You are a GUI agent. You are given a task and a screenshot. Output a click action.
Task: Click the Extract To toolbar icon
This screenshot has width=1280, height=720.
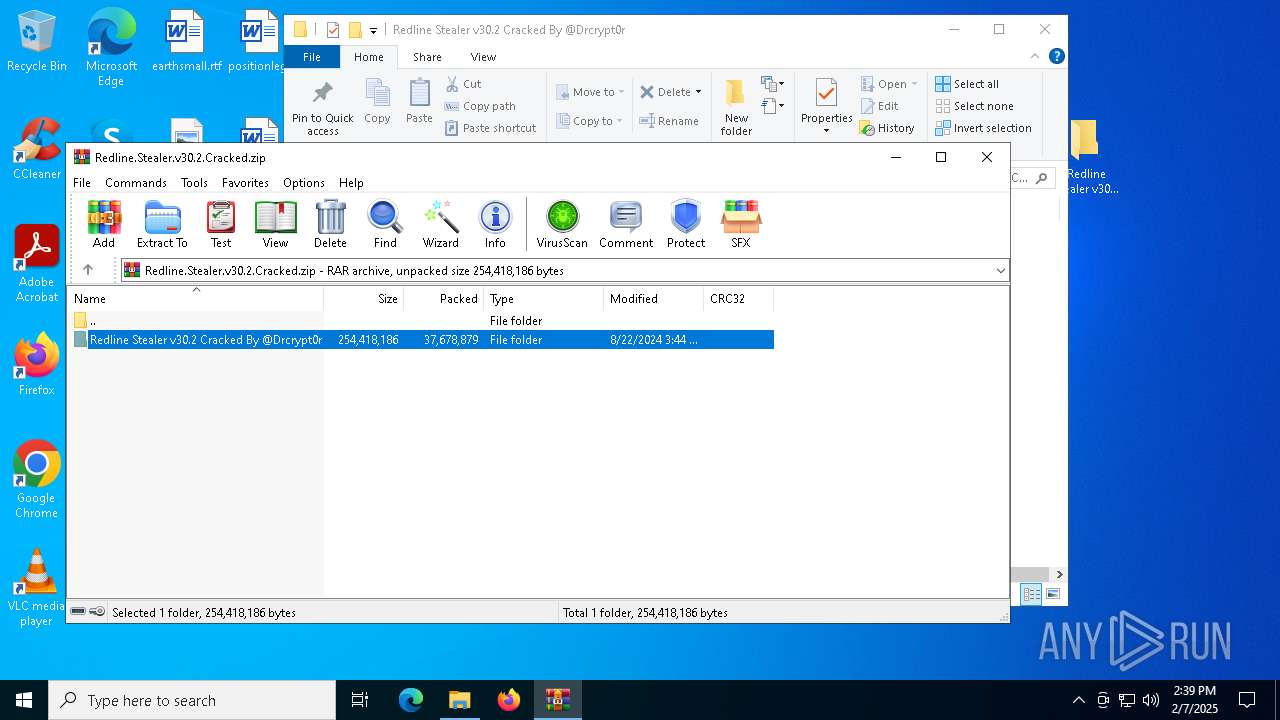[162, 224]
